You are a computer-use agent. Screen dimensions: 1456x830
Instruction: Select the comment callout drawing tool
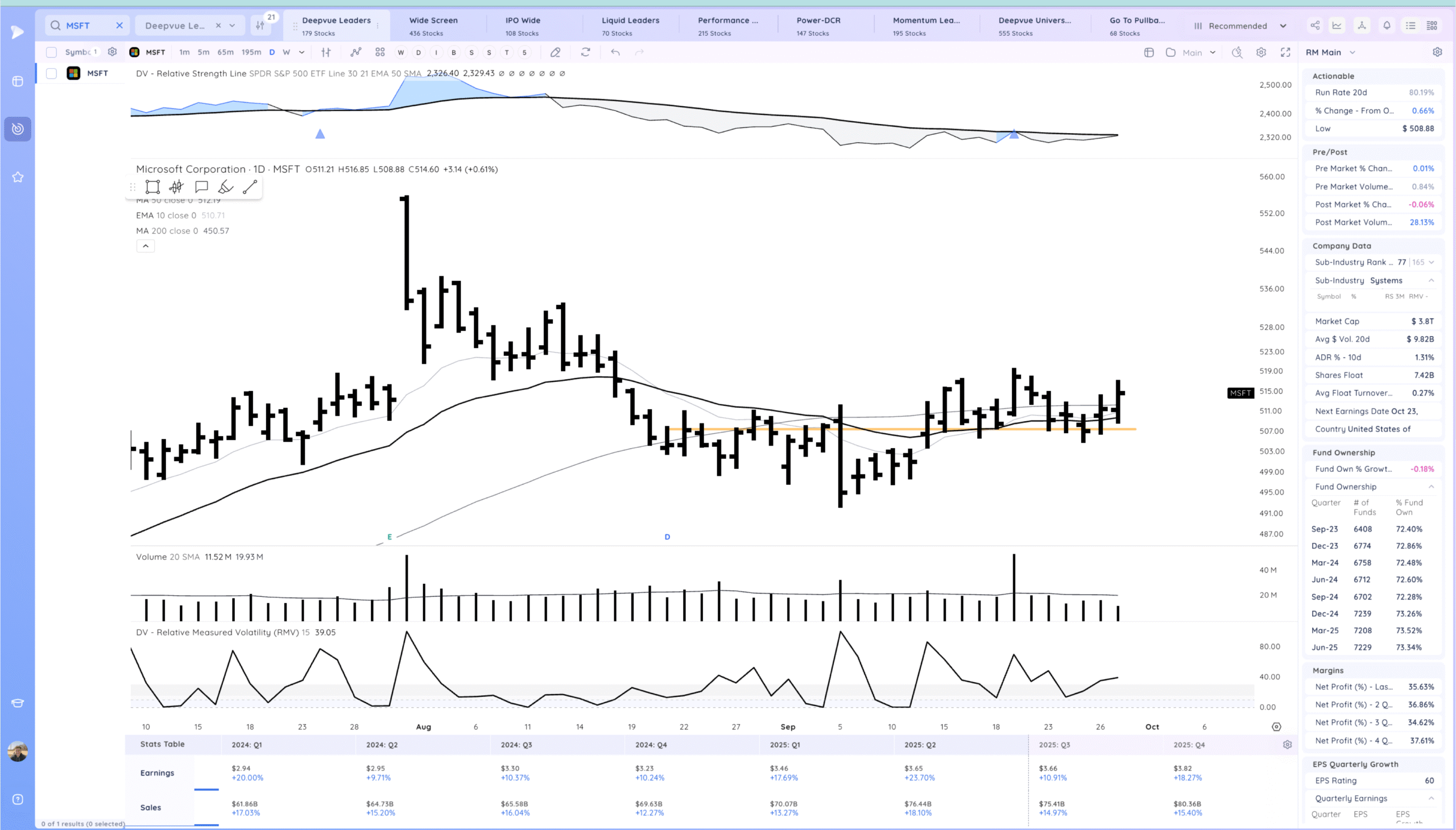pos(201,187)
